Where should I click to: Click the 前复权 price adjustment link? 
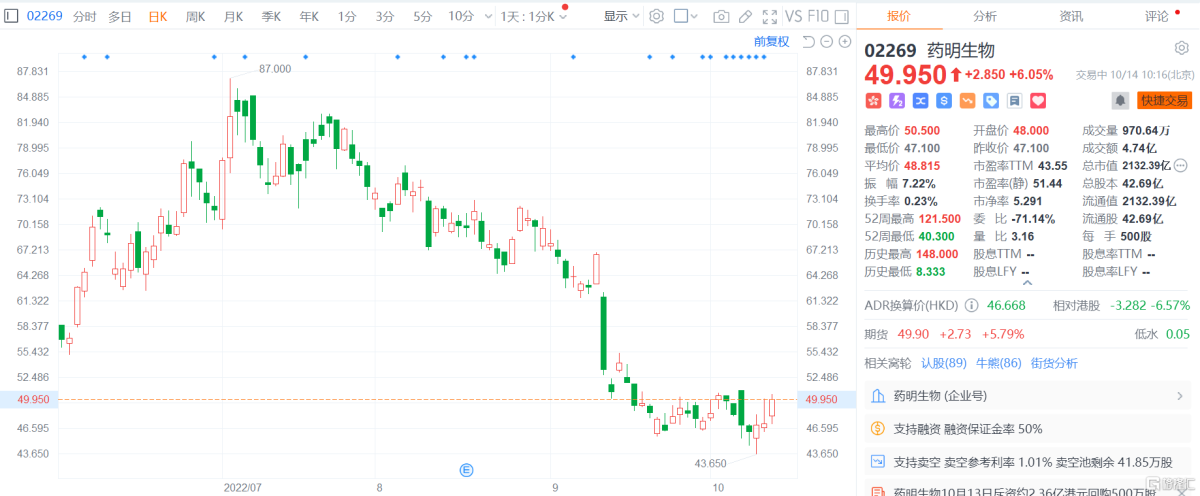(x=771, y=41)
